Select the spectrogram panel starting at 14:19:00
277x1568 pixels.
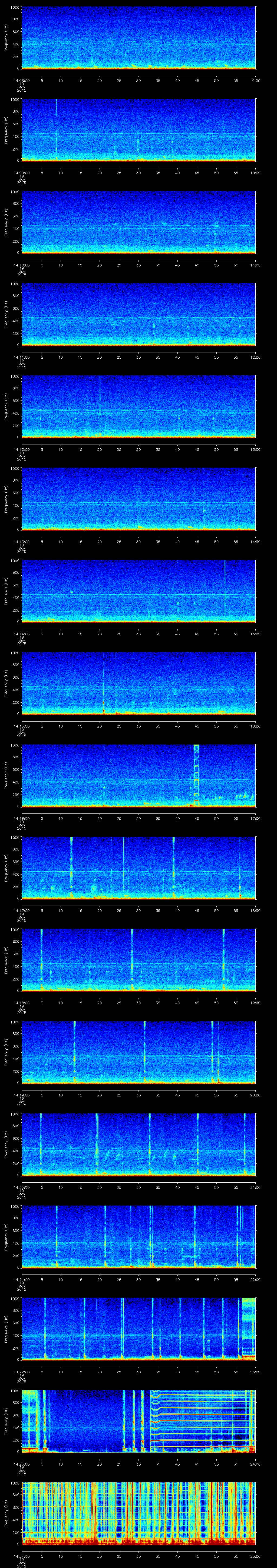(x=139, y=1052)
